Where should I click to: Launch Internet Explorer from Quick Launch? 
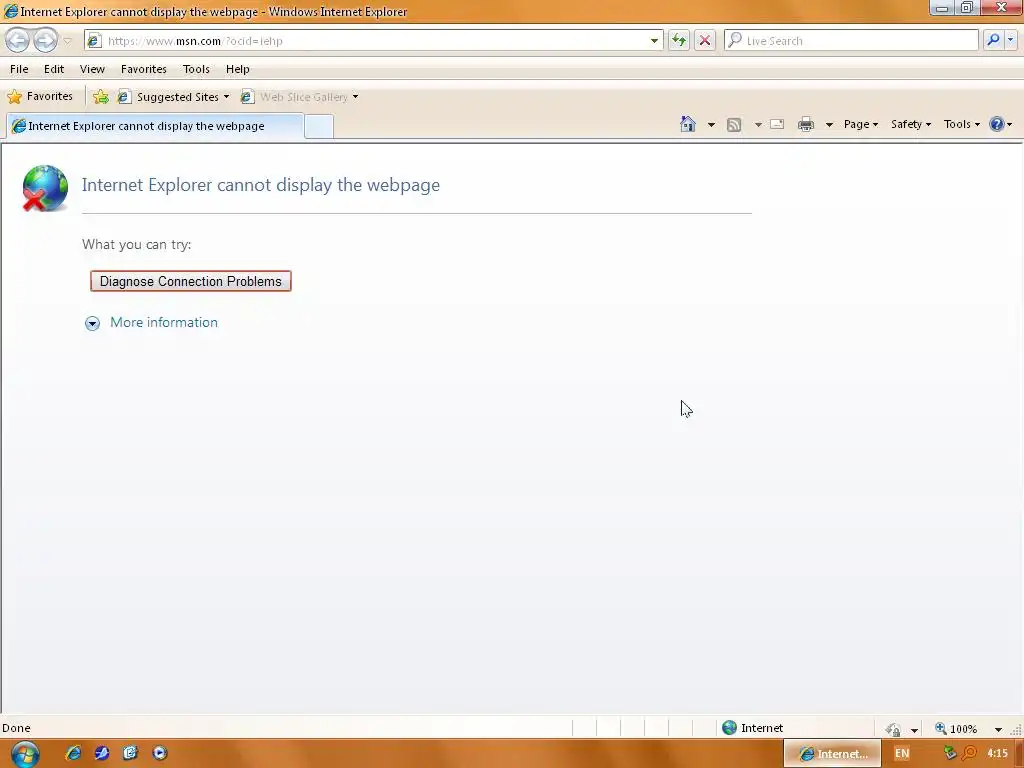pos(73,753)
